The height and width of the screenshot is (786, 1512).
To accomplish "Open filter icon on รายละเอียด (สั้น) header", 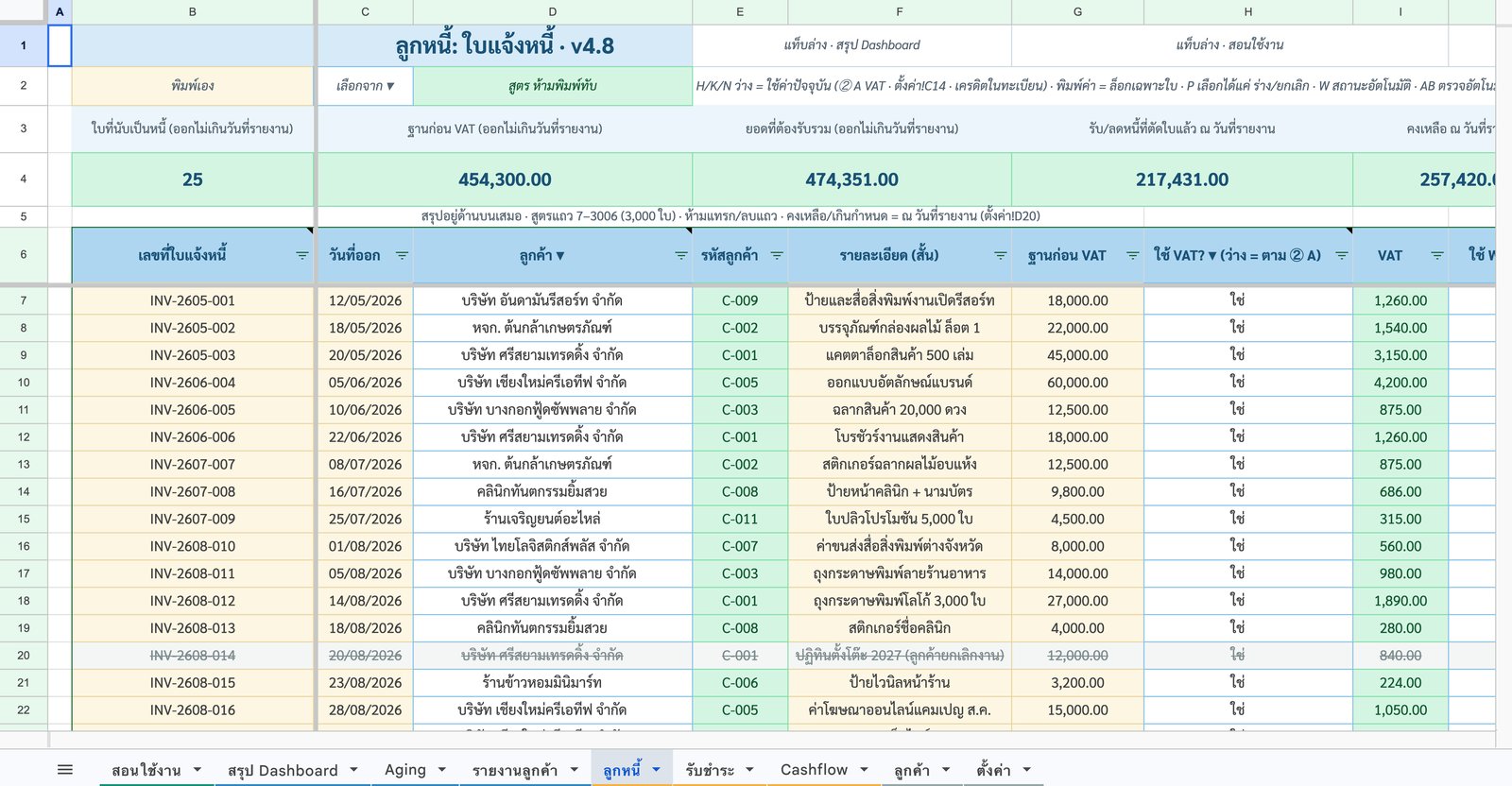I will click(x=1001, y=255).
